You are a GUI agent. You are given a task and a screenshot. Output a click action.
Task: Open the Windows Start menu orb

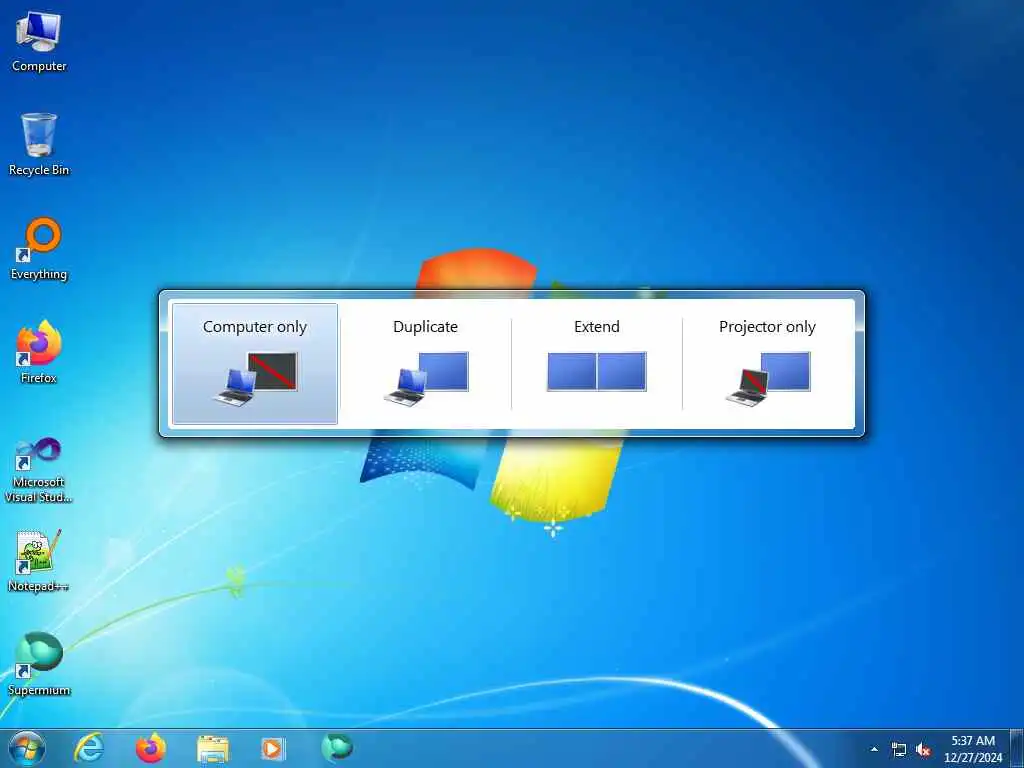tap(27, 748)
